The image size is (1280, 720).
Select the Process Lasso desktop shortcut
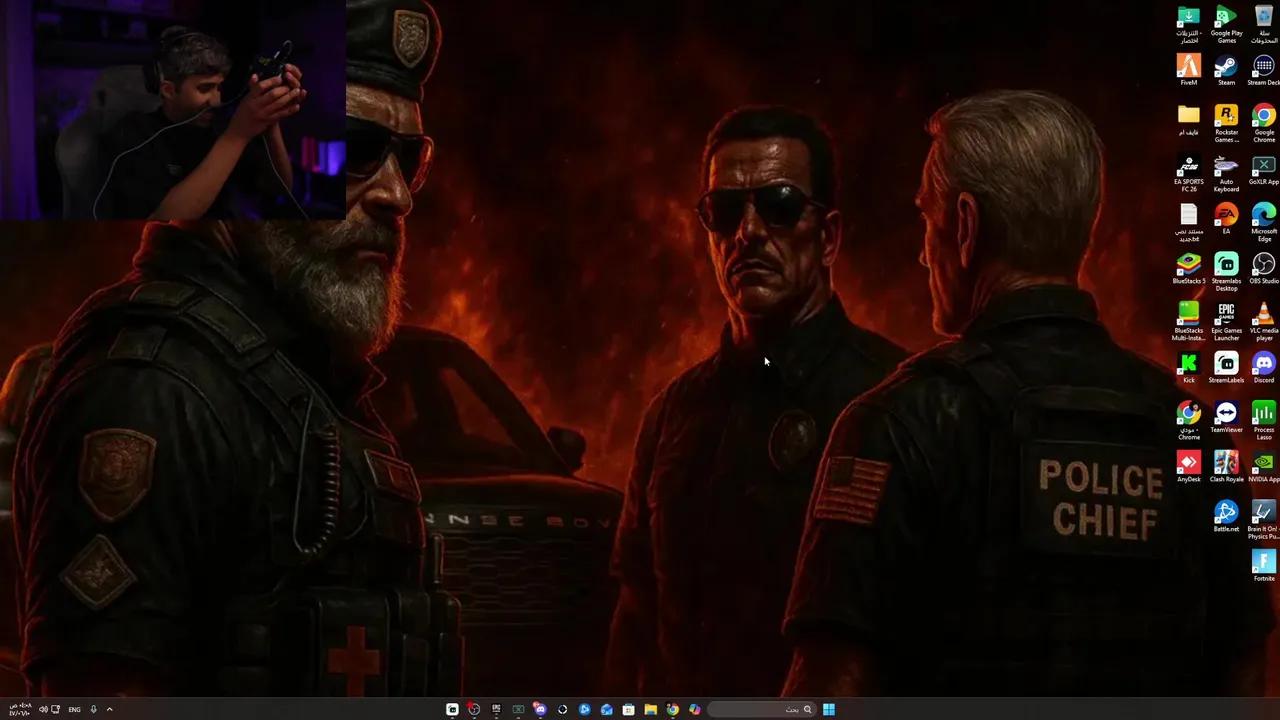click(1264, 420)
